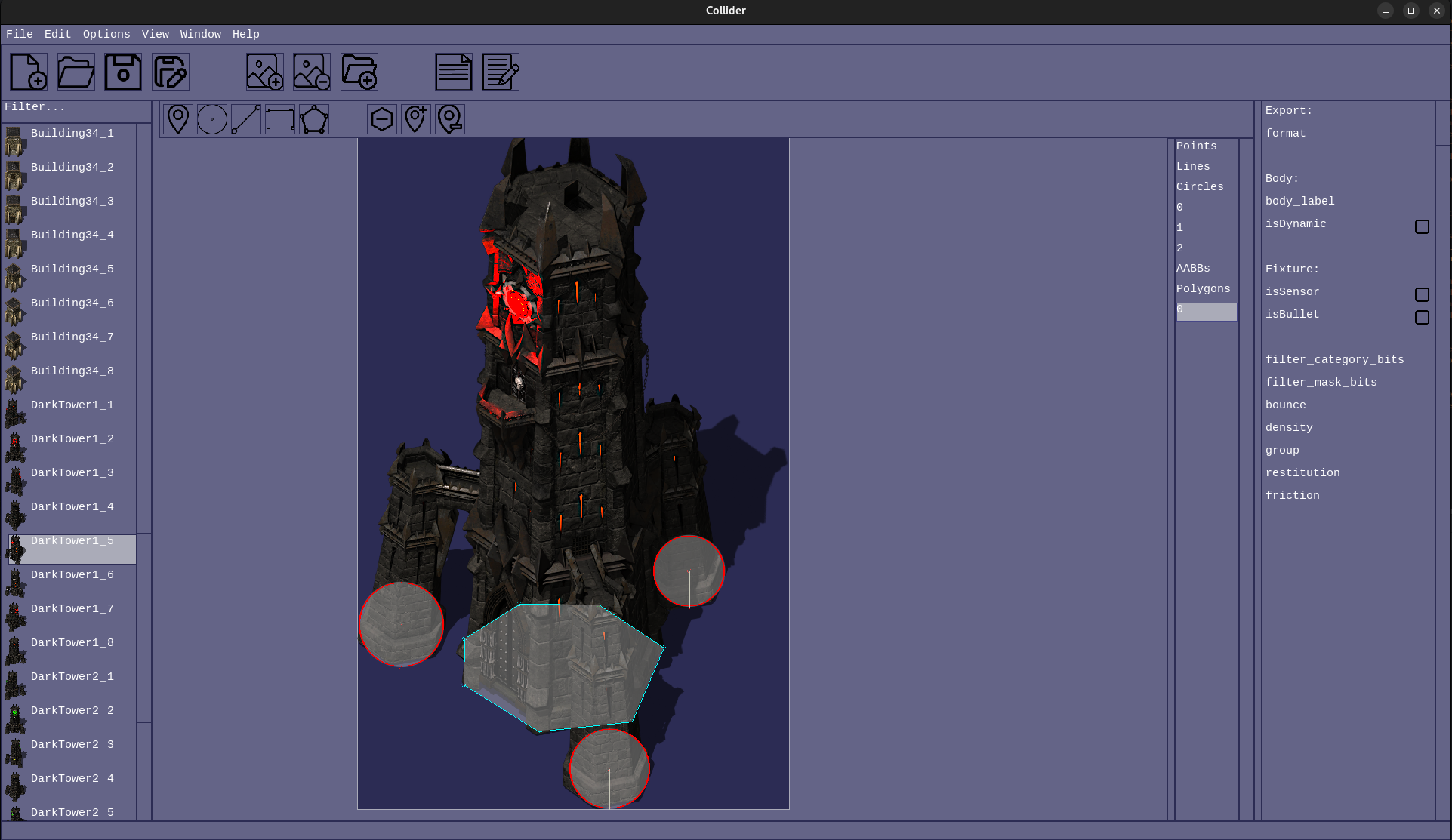Click the add image icon

[x=265, y=72]
